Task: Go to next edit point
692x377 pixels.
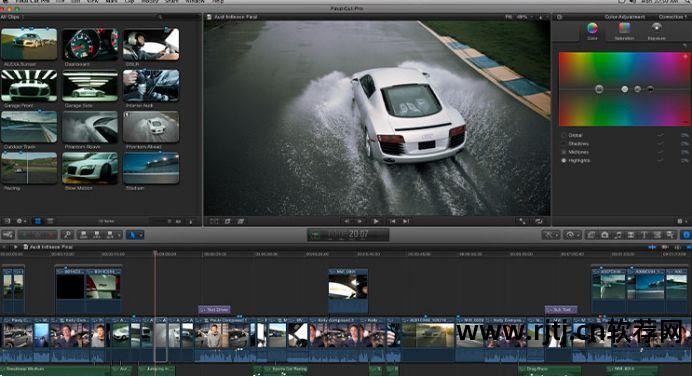Action: tap(406, 221)
